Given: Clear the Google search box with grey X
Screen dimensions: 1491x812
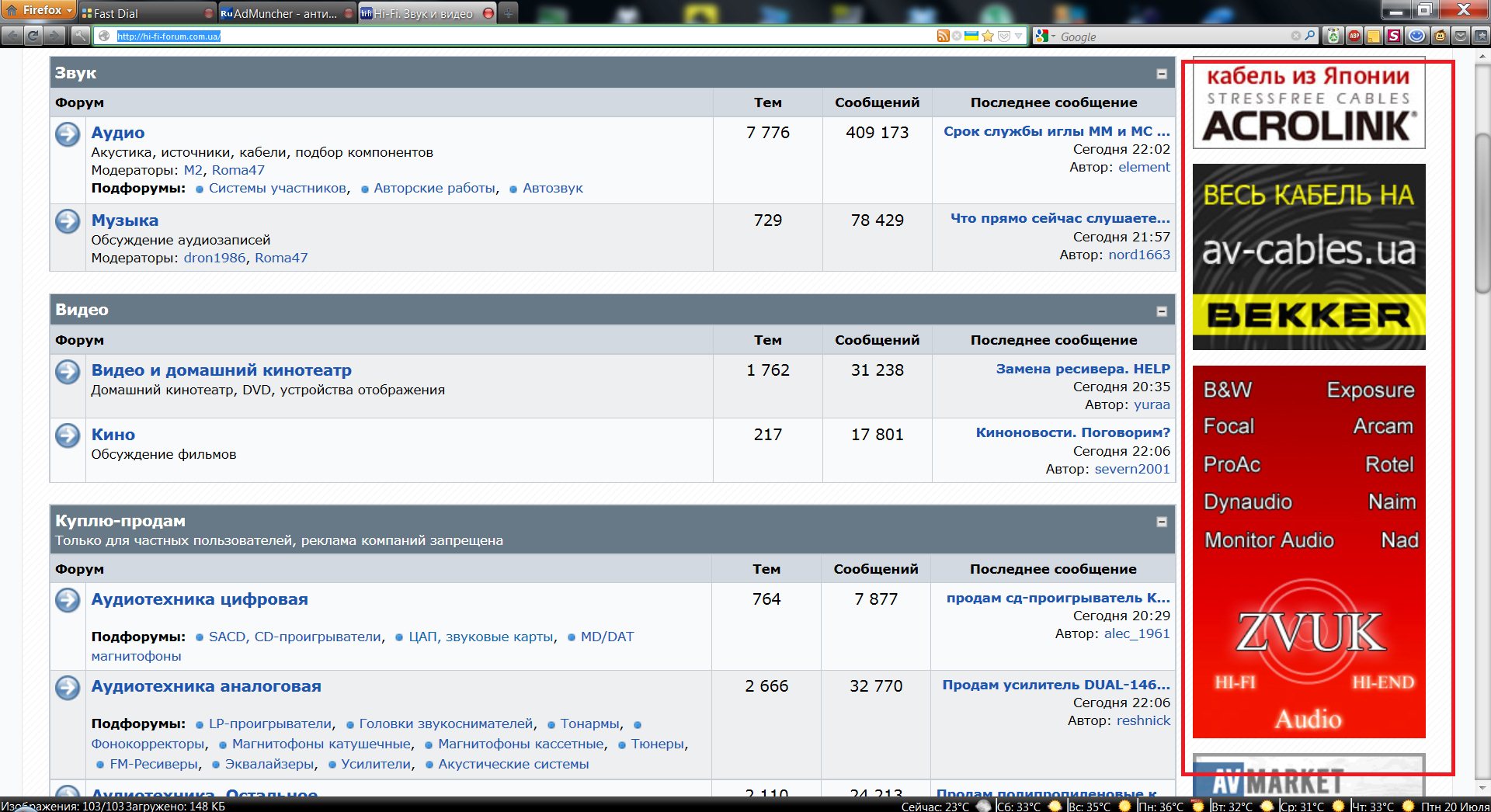Looking at the screenshot, I should [x=1295, y=36].
